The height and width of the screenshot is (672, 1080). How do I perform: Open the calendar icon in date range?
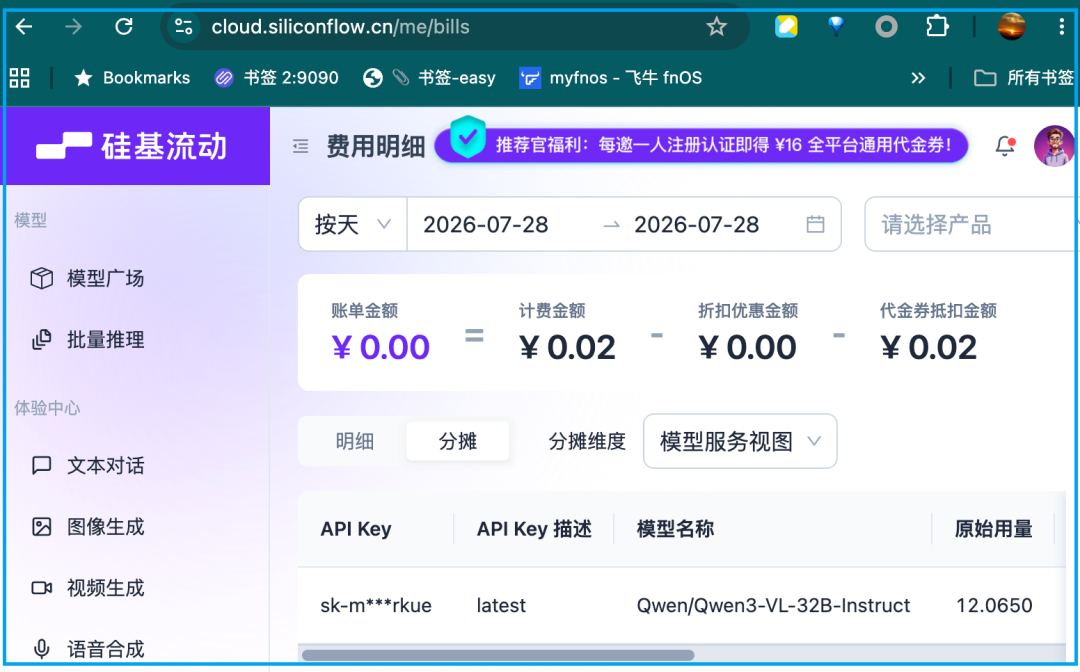point(816,224)
